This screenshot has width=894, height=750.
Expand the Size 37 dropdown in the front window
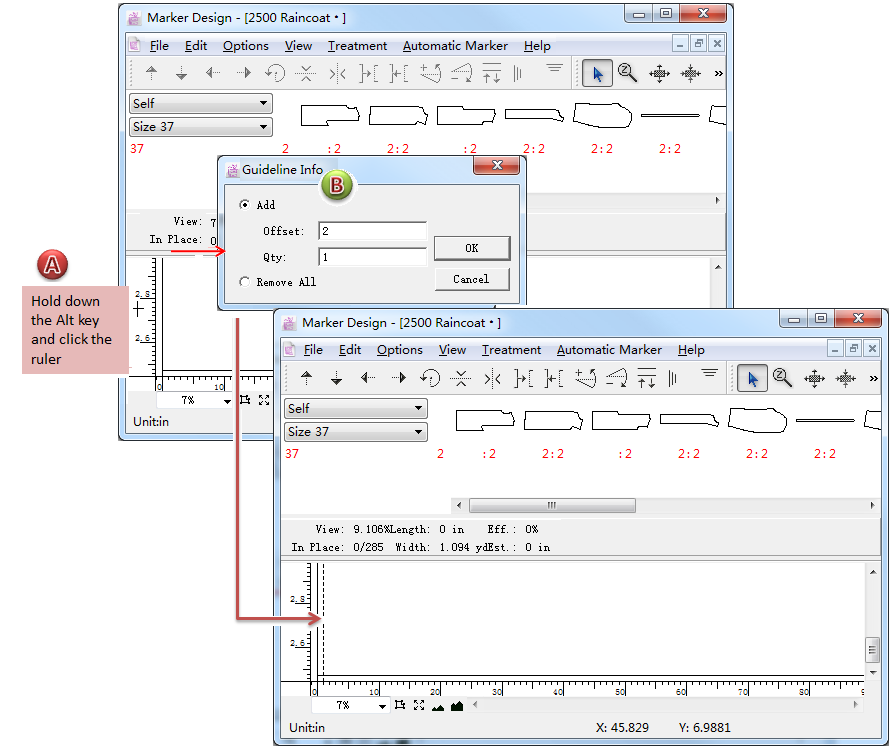point(355,432)
